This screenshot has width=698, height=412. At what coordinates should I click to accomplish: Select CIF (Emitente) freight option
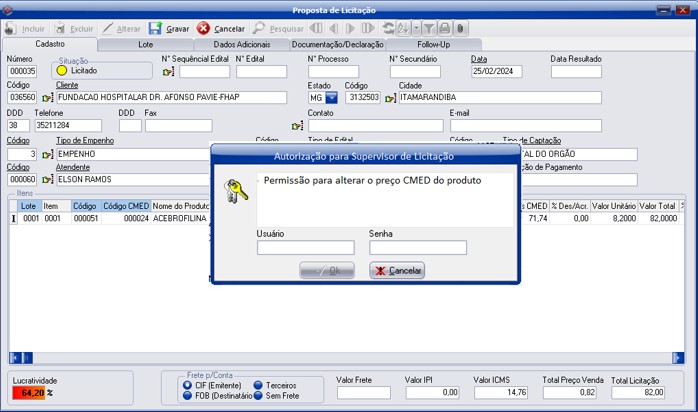187,385
